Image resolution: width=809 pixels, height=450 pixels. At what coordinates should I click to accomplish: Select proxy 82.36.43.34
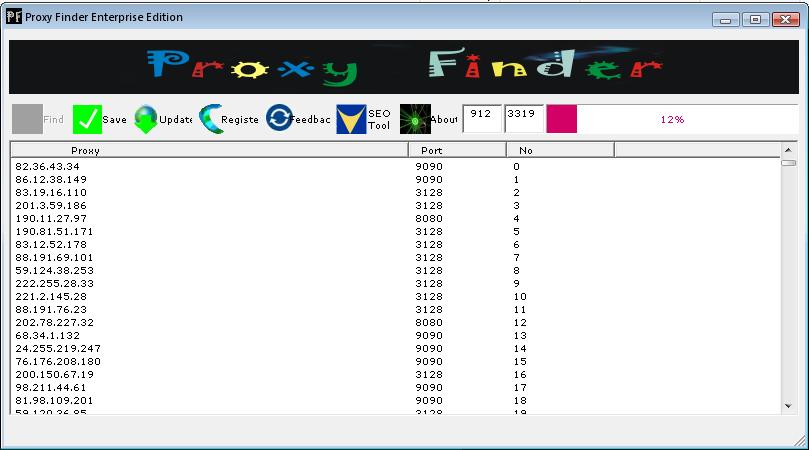pyautogui.click(x=47, y=167)
